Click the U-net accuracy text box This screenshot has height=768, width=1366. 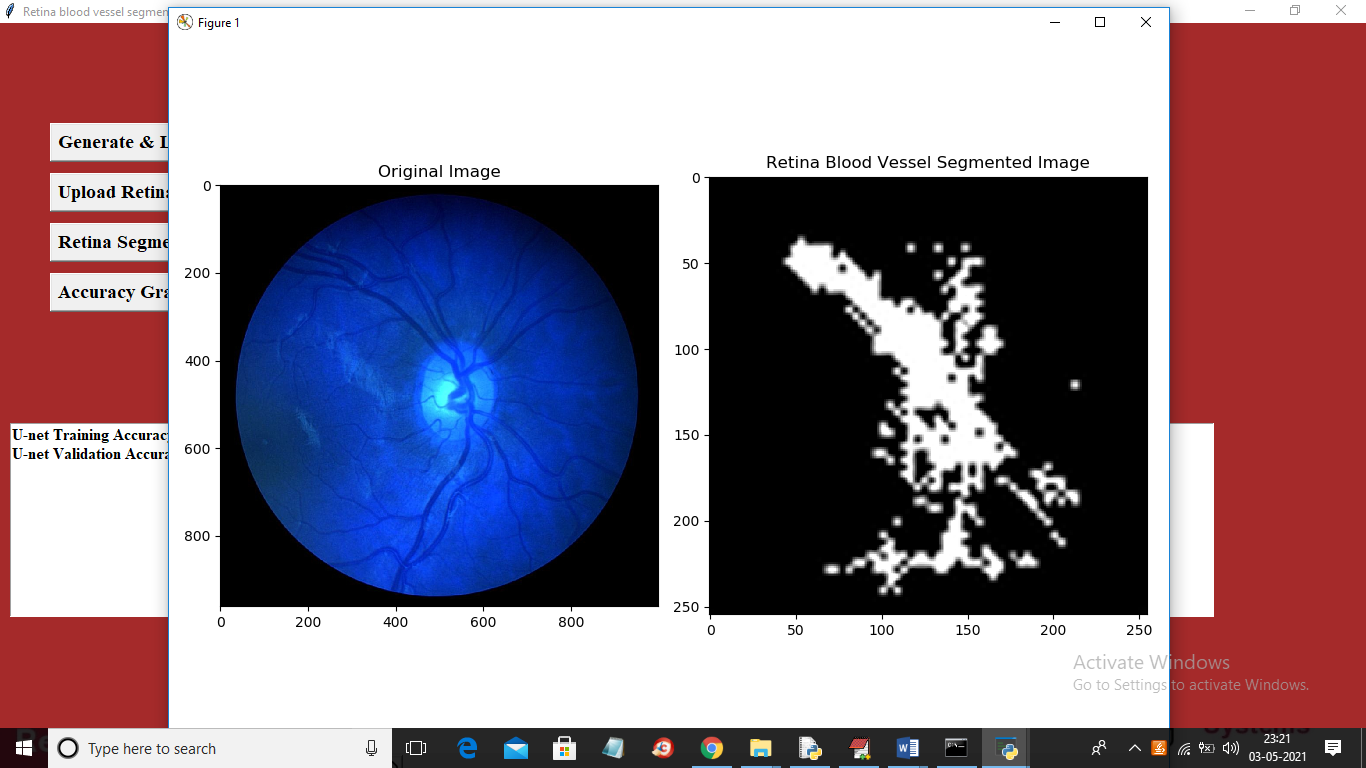pyautogui.click(x=90, y=520)
